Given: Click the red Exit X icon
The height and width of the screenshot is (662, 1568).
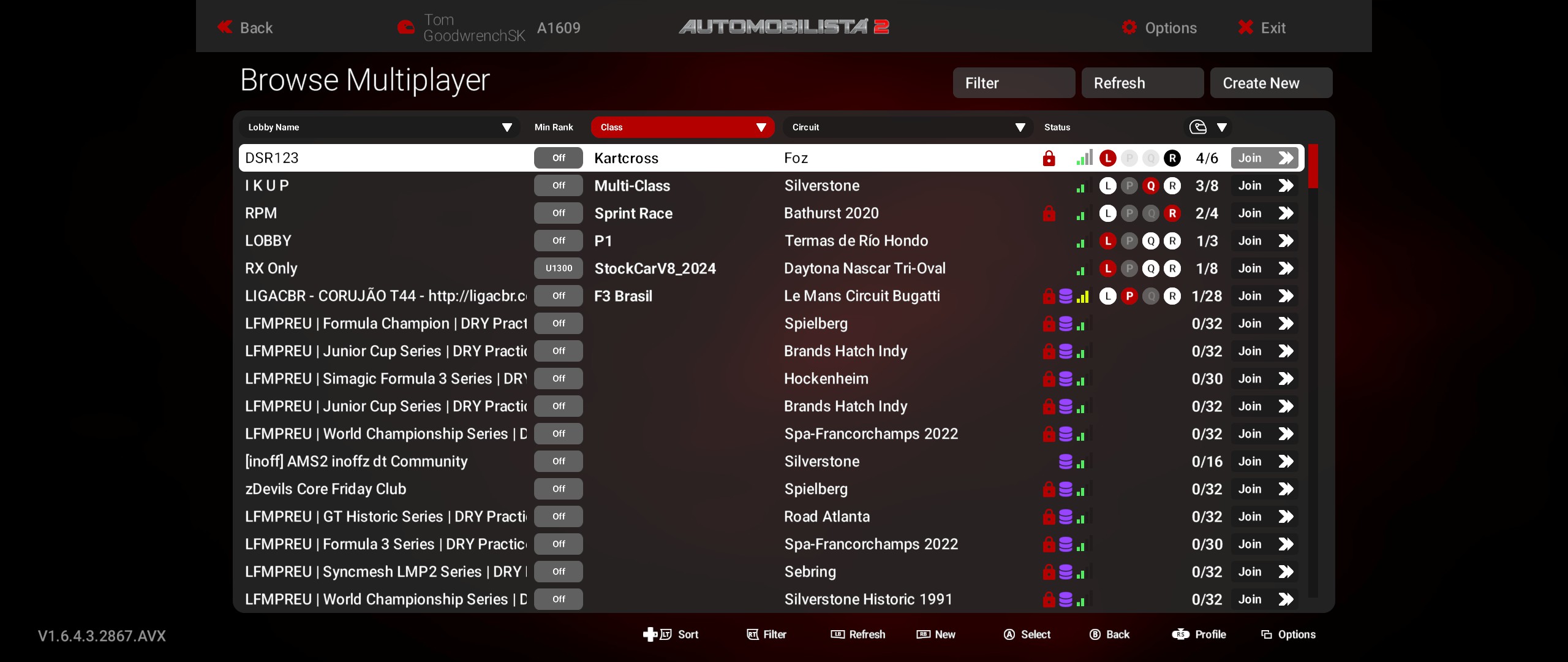Looking at the screenshot, I should click(x=1245, y=28).
